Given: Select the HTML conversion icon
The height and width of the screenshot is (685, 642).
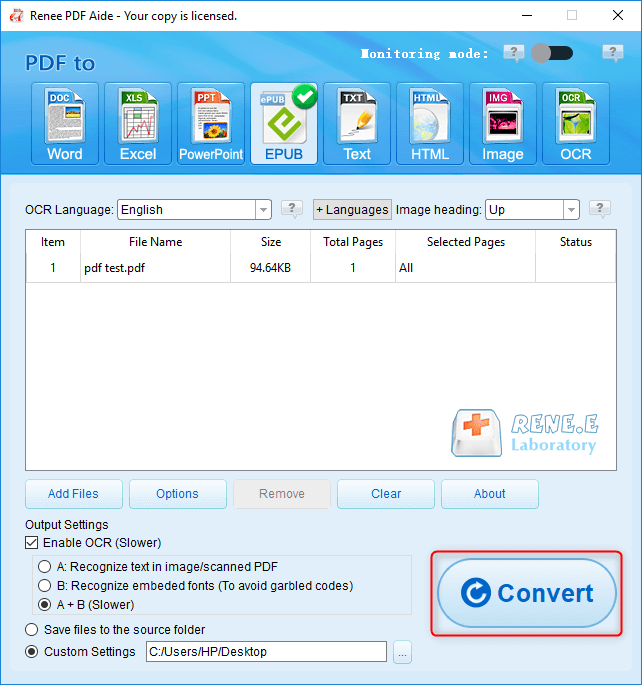Looking at the screenshot, I should click(x=430, y=123).
